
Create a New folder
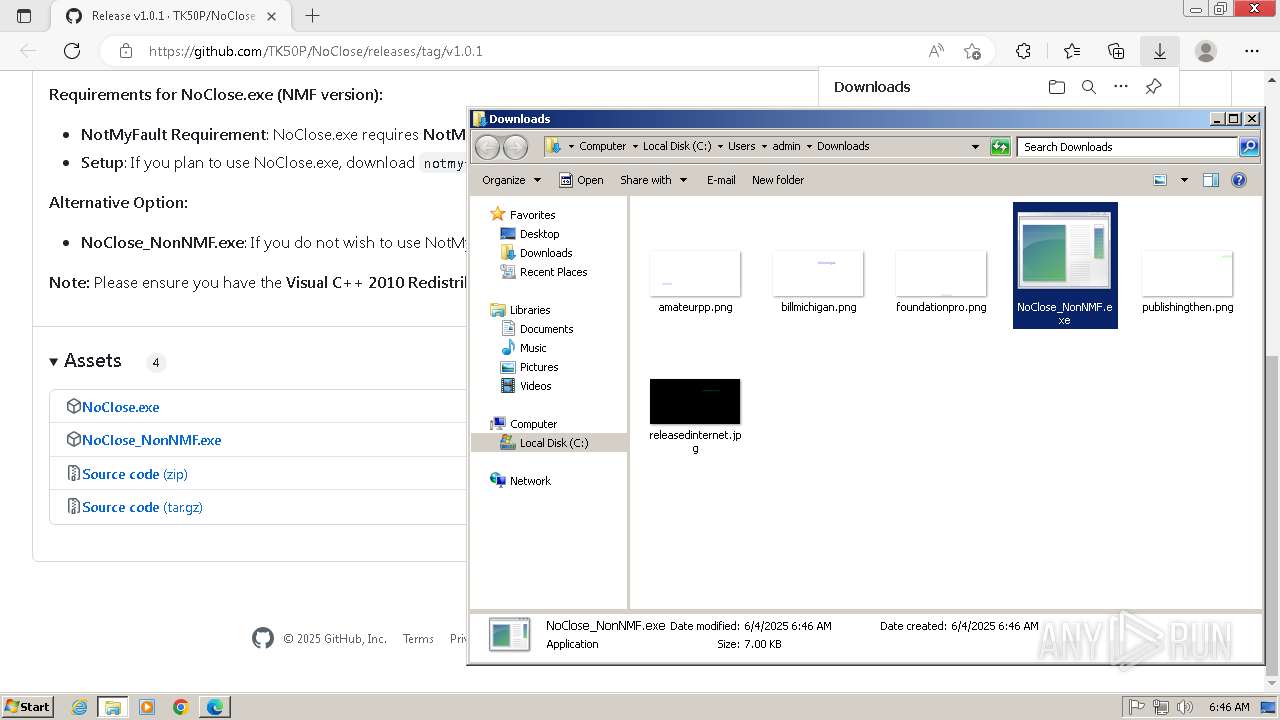(x=778, y=180)
